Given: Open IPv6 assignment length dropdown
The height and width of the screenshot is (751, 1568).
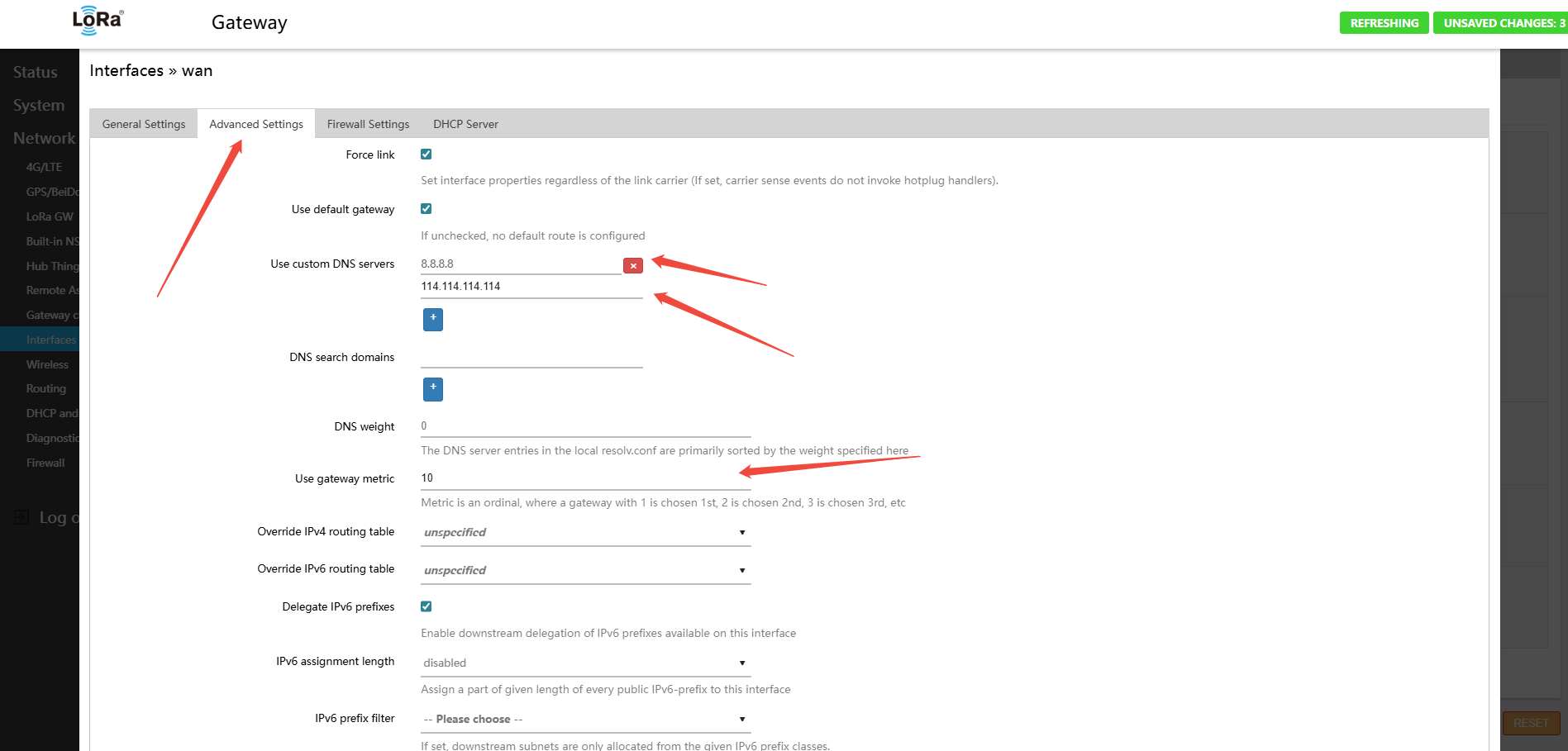Looking at the screenshot, I should [585, 663].
